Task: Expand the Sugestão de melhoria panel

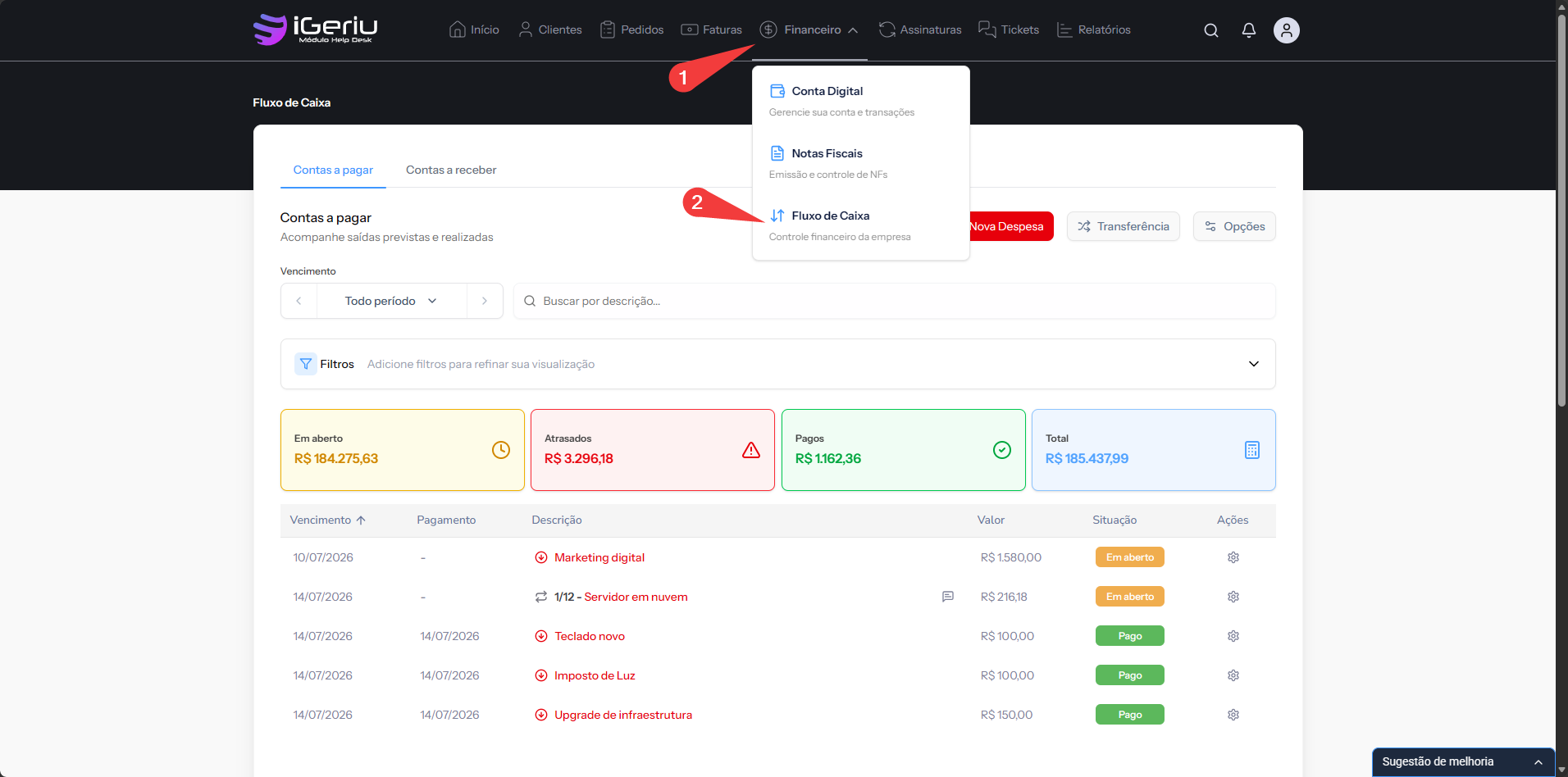Action: tap(1464, 761)
